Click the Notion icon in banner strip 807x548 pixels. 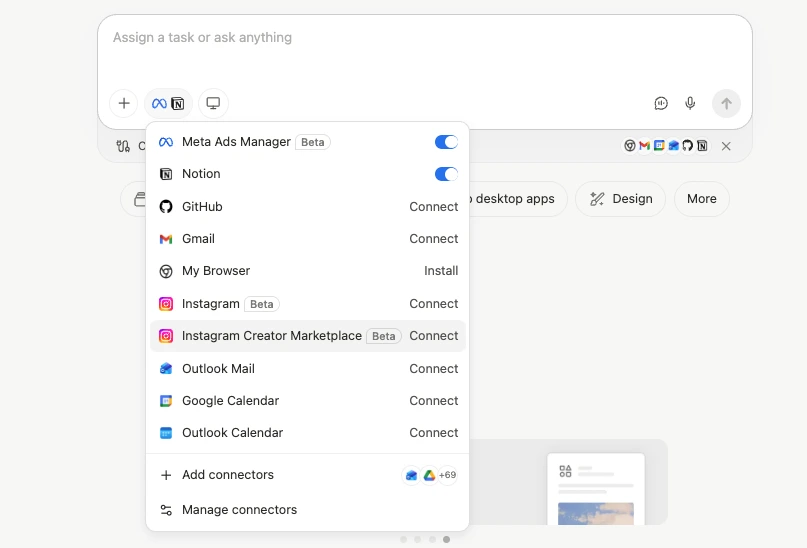(702, 146)
